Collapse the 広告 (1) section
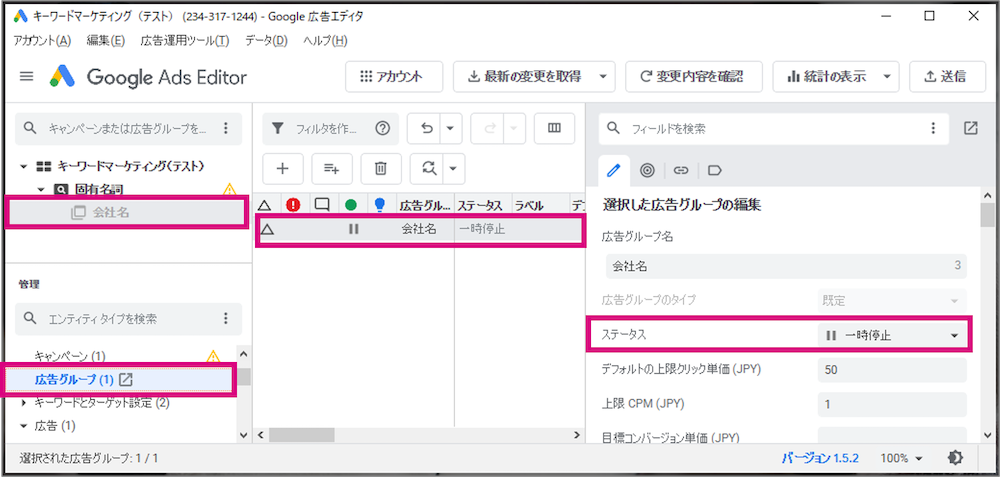Screen dimensions: 1000x477 [x=24, y=425]
